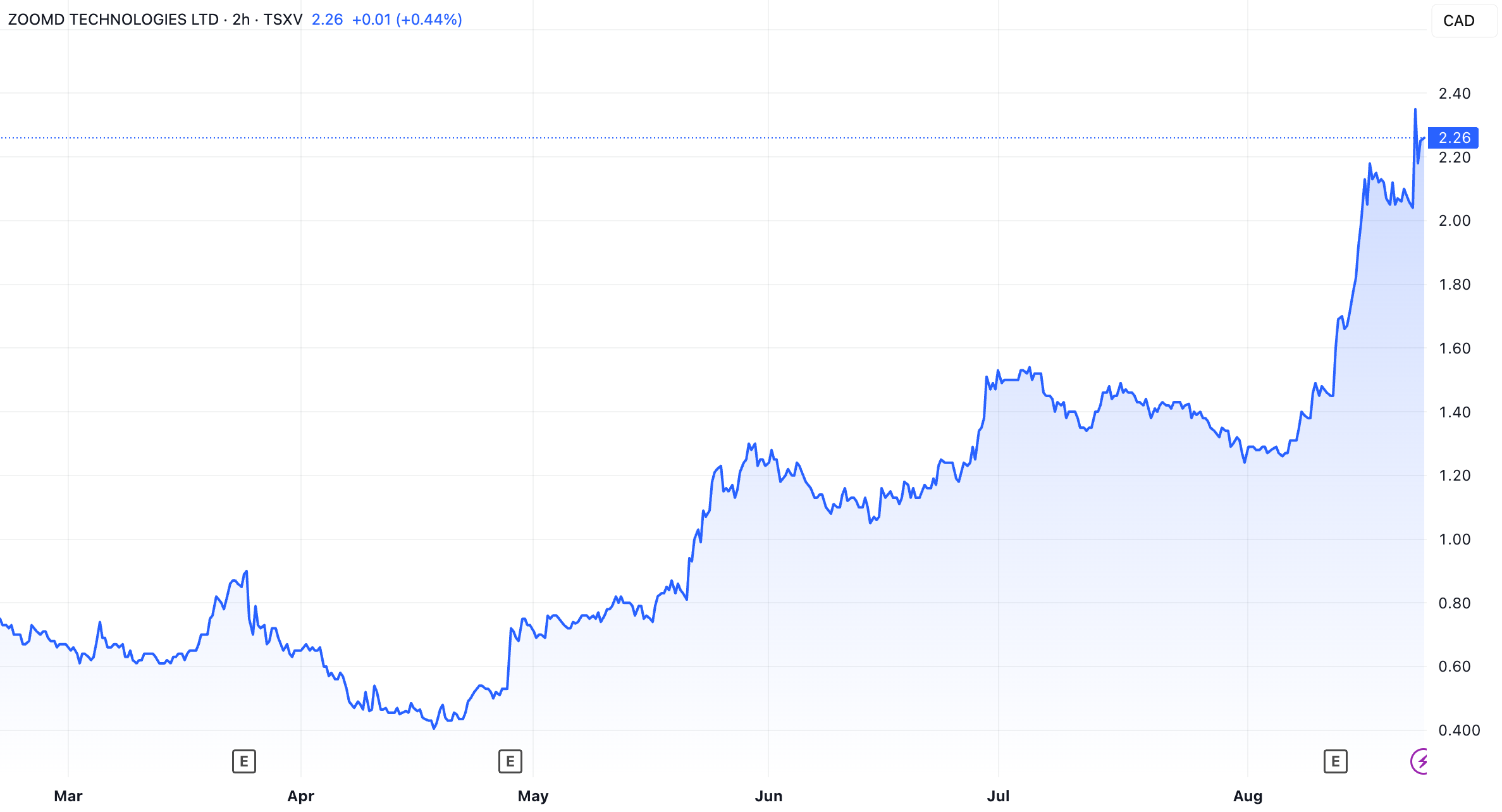
Task: Click the 1.40 price axis label
Action: [x=1455, y=412]
